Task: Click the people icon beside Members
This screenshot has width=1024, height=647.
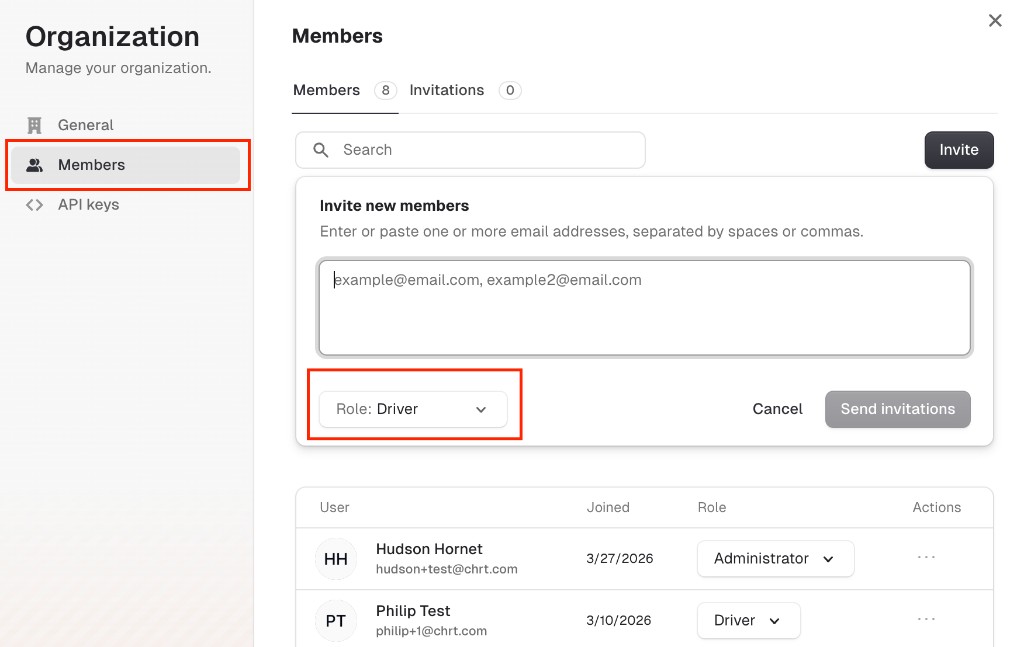Action: click(x=33, y=164)
